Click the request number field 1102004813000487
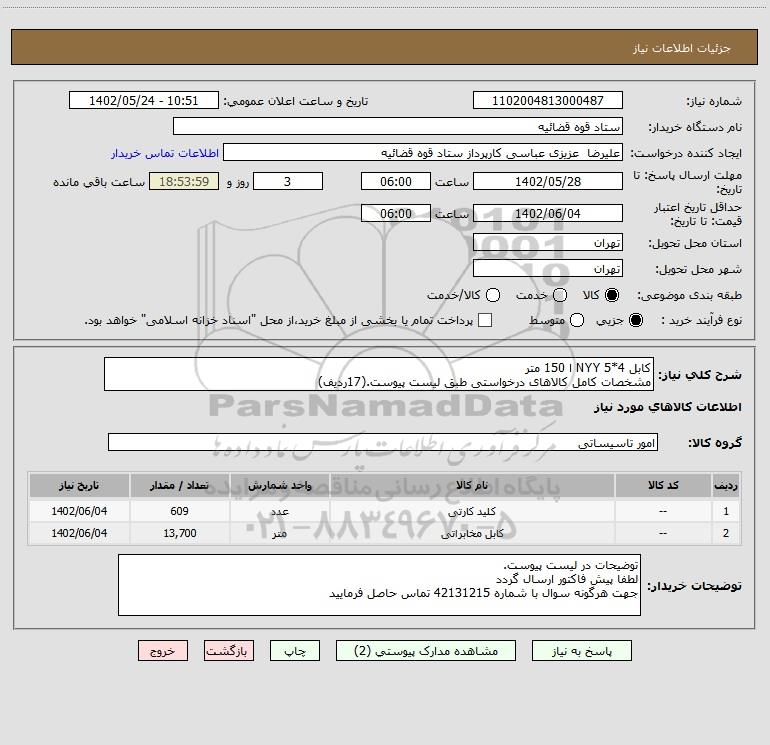The height and width of the screenshot is (745, 770). 548,100
